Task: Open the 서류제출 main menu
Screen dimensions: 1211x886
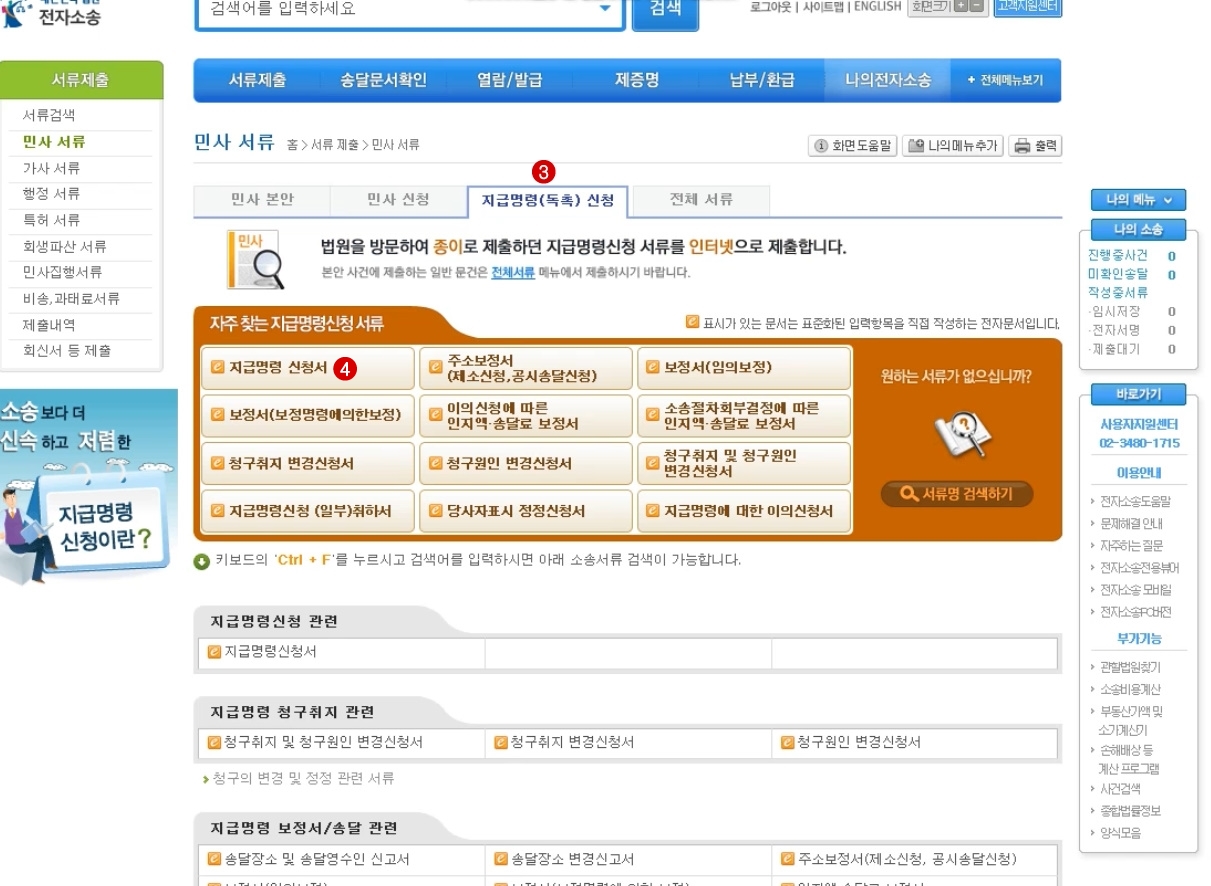Action: coord(257,80)
